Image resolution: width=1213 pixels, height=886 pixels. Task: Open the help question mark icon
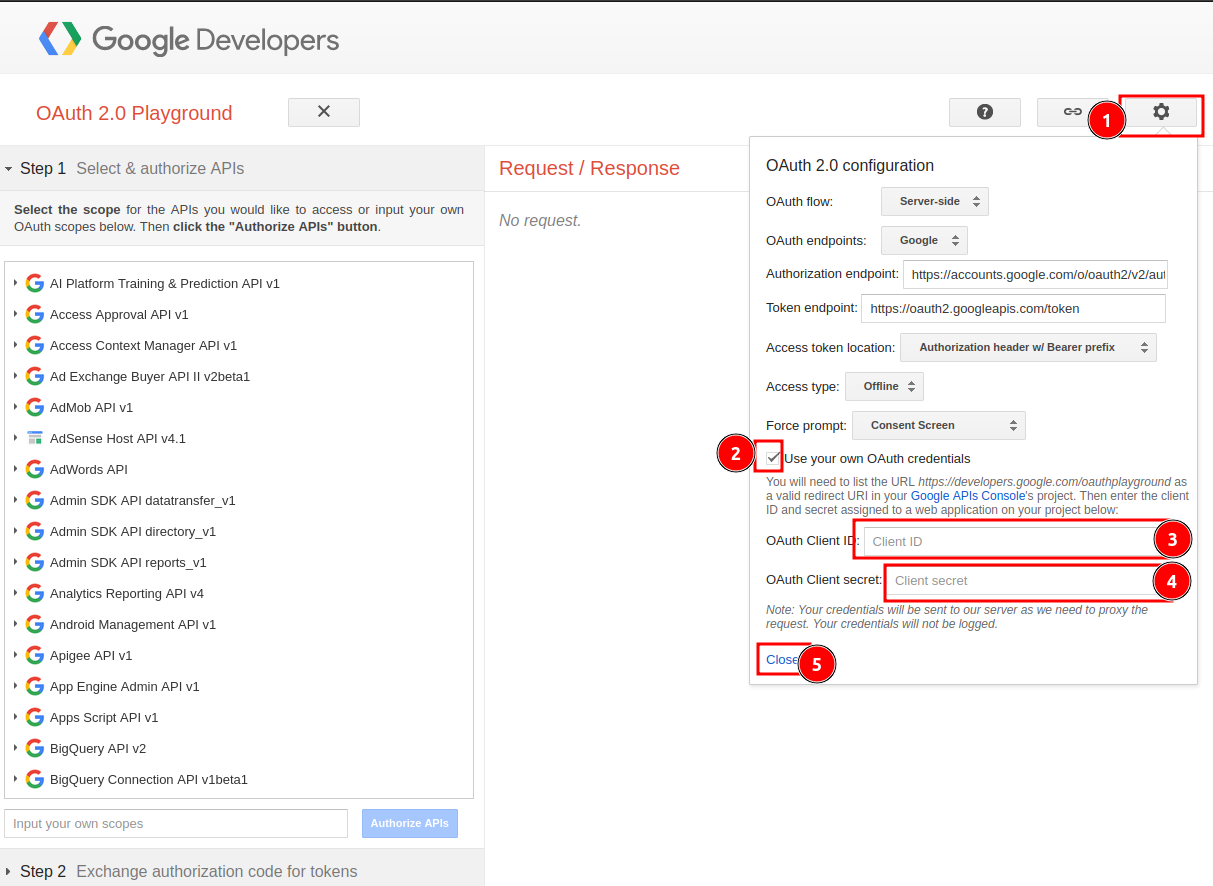pyautogui.click(x=985, y=112)
